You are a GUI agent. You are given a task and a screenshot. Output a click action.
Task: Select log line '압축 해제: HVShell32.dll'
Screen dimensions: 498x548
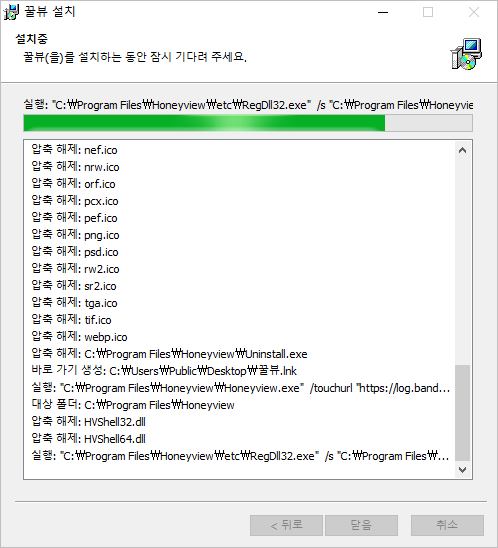[88, 422]
